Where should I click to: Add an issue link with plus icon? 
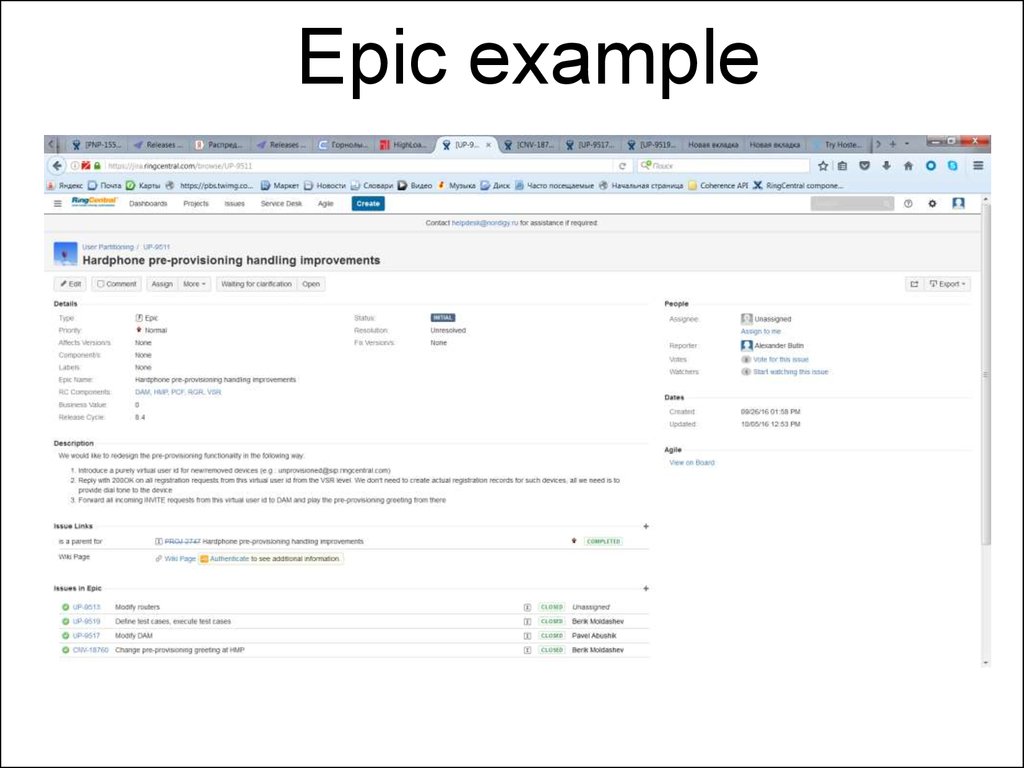tap(645, 525)
